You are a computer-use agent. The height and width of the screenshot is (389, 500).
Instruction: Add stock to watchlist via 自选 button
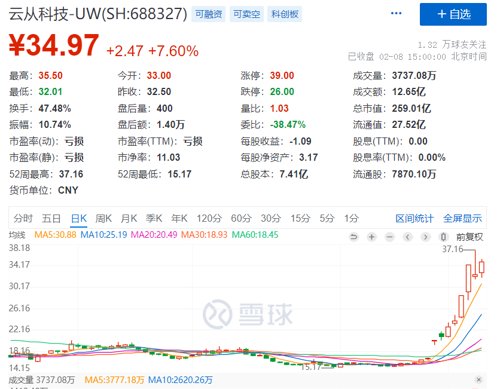pos(453,14)
